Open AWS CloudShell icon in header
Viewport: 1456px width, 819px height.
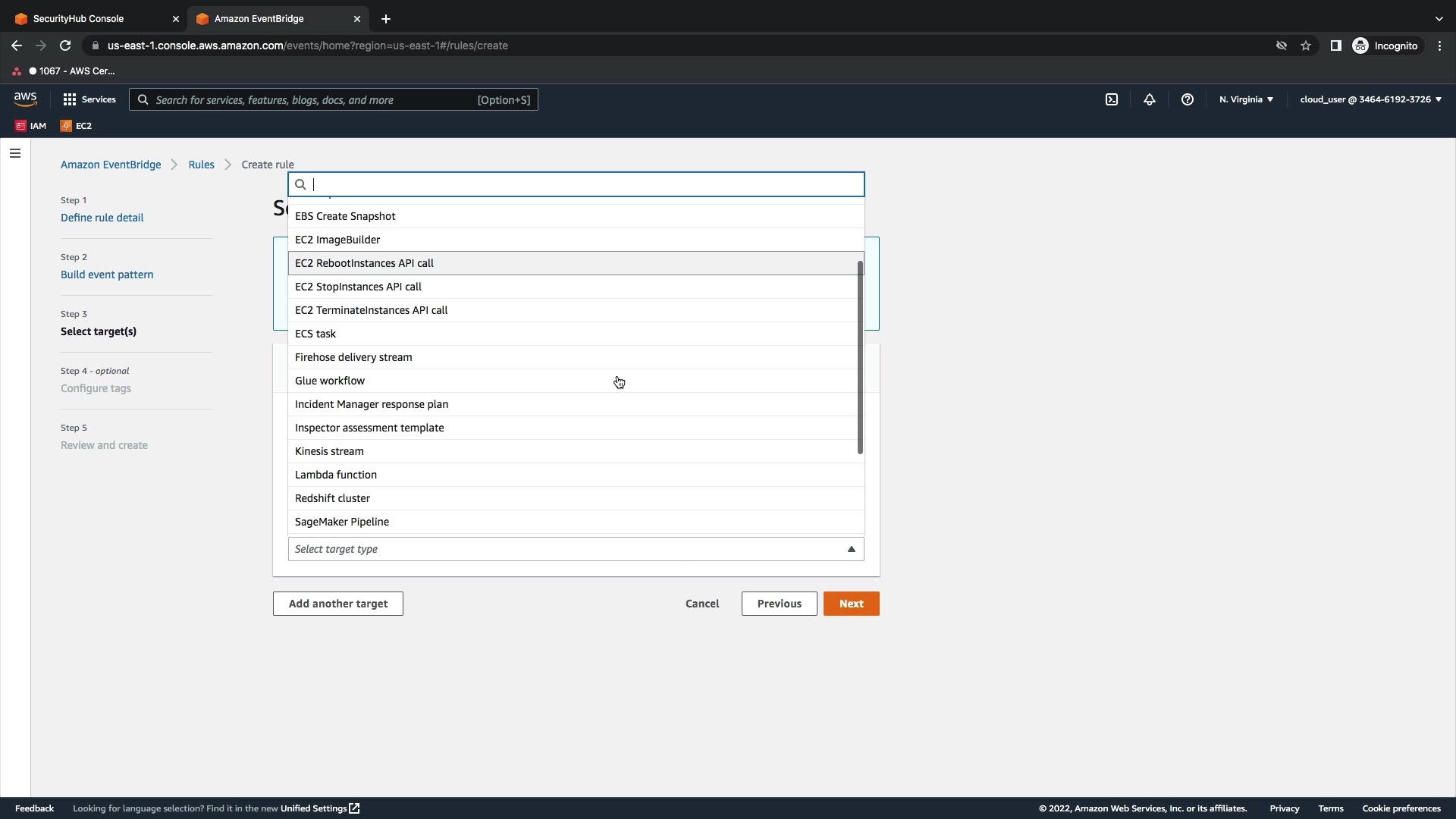point(1112,99)
